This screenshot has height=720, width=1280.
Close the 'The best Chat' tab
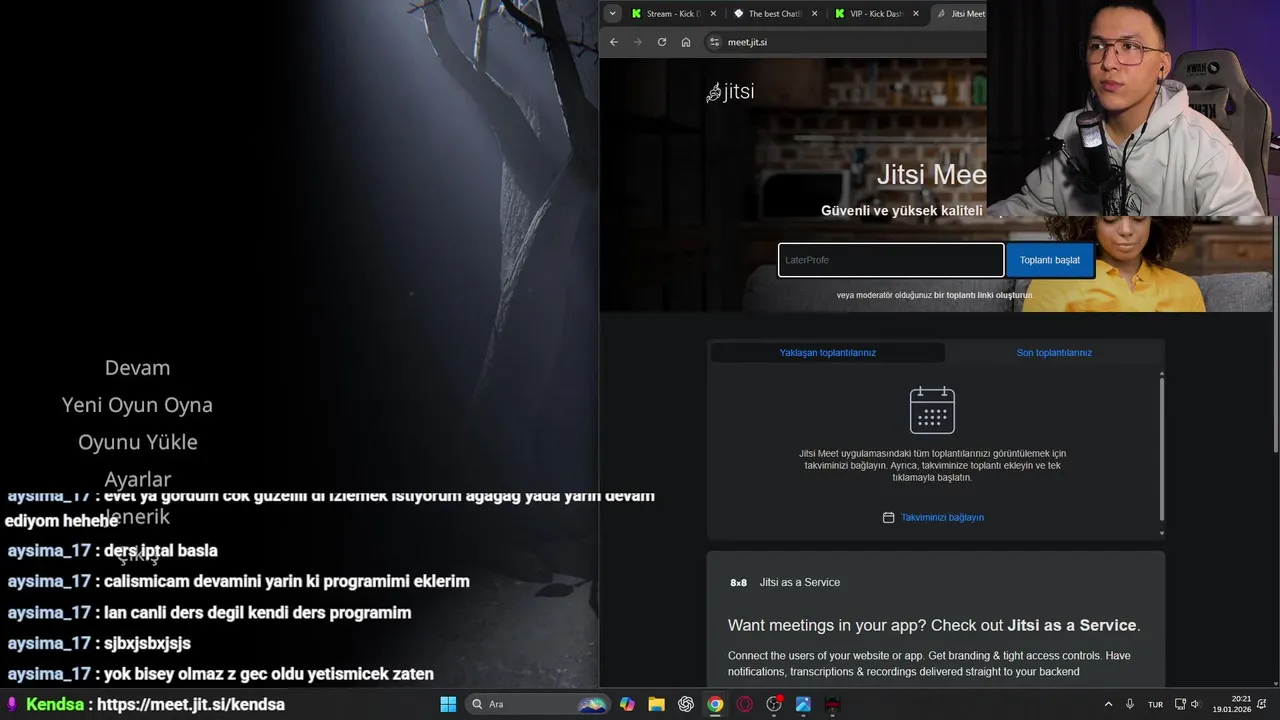click(x=814, y=14)
